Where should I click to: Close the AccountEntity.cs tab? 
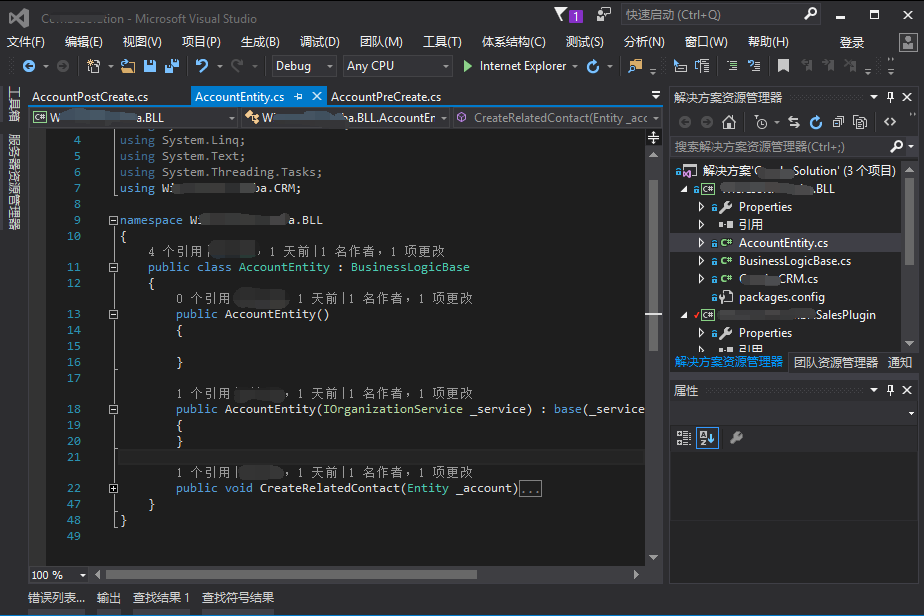pos(317,96)
